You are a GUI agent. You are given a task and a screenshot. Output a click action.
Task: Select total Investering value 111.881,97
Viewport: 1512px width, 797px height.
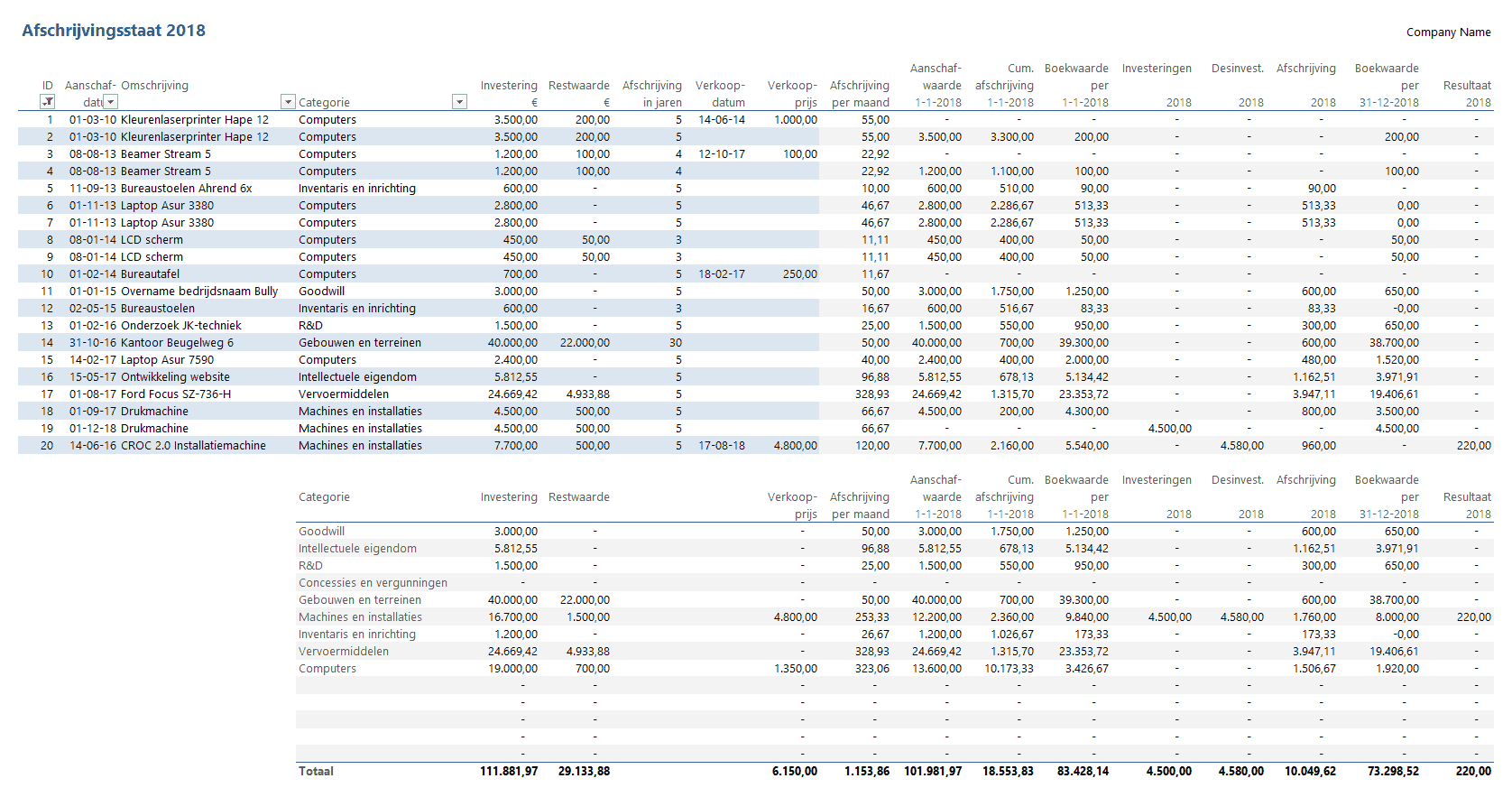click(x=509, y=772)
